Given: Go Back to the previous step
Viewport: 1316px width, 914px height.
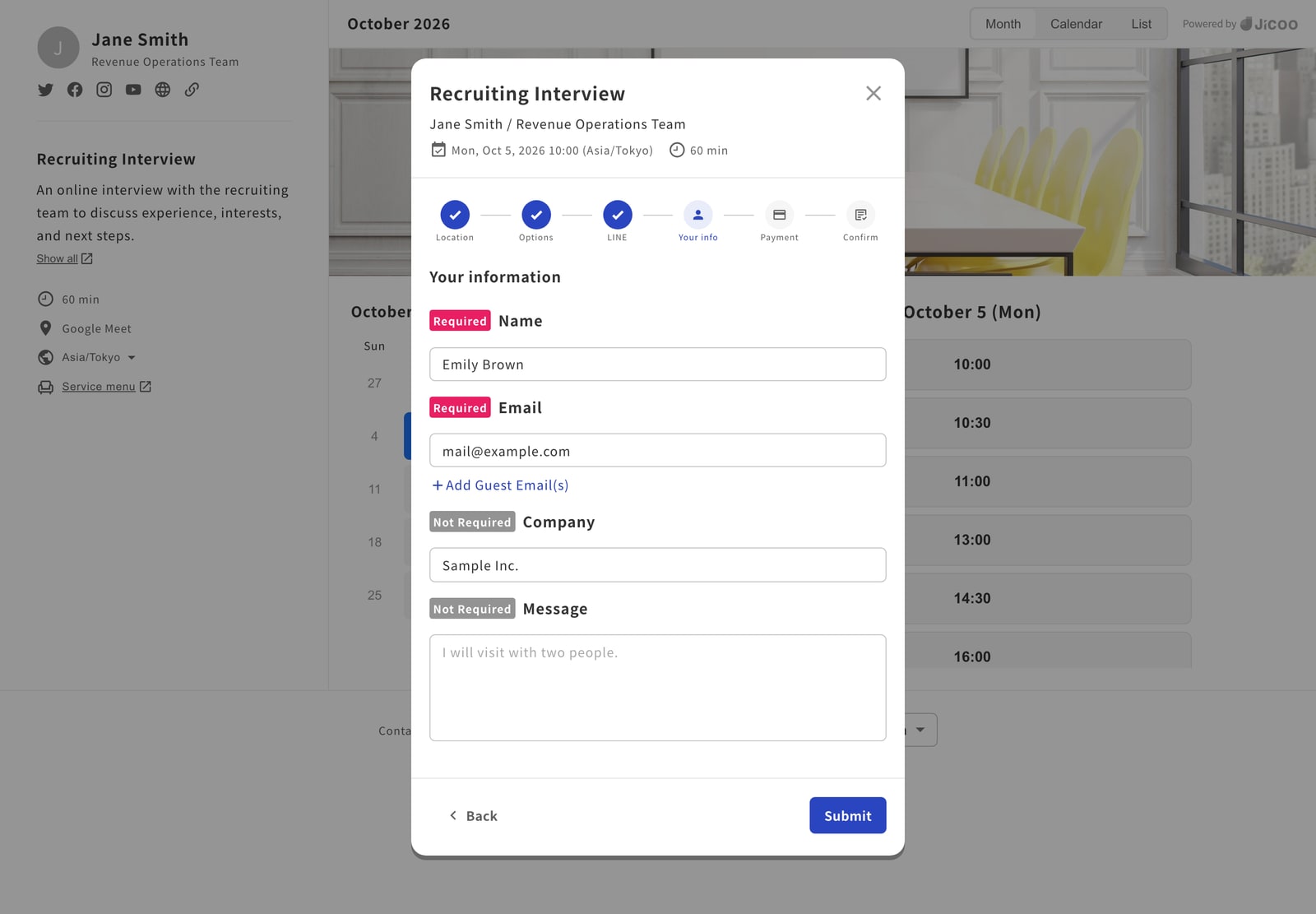Looking at the screenshot, I should (473, 815).
